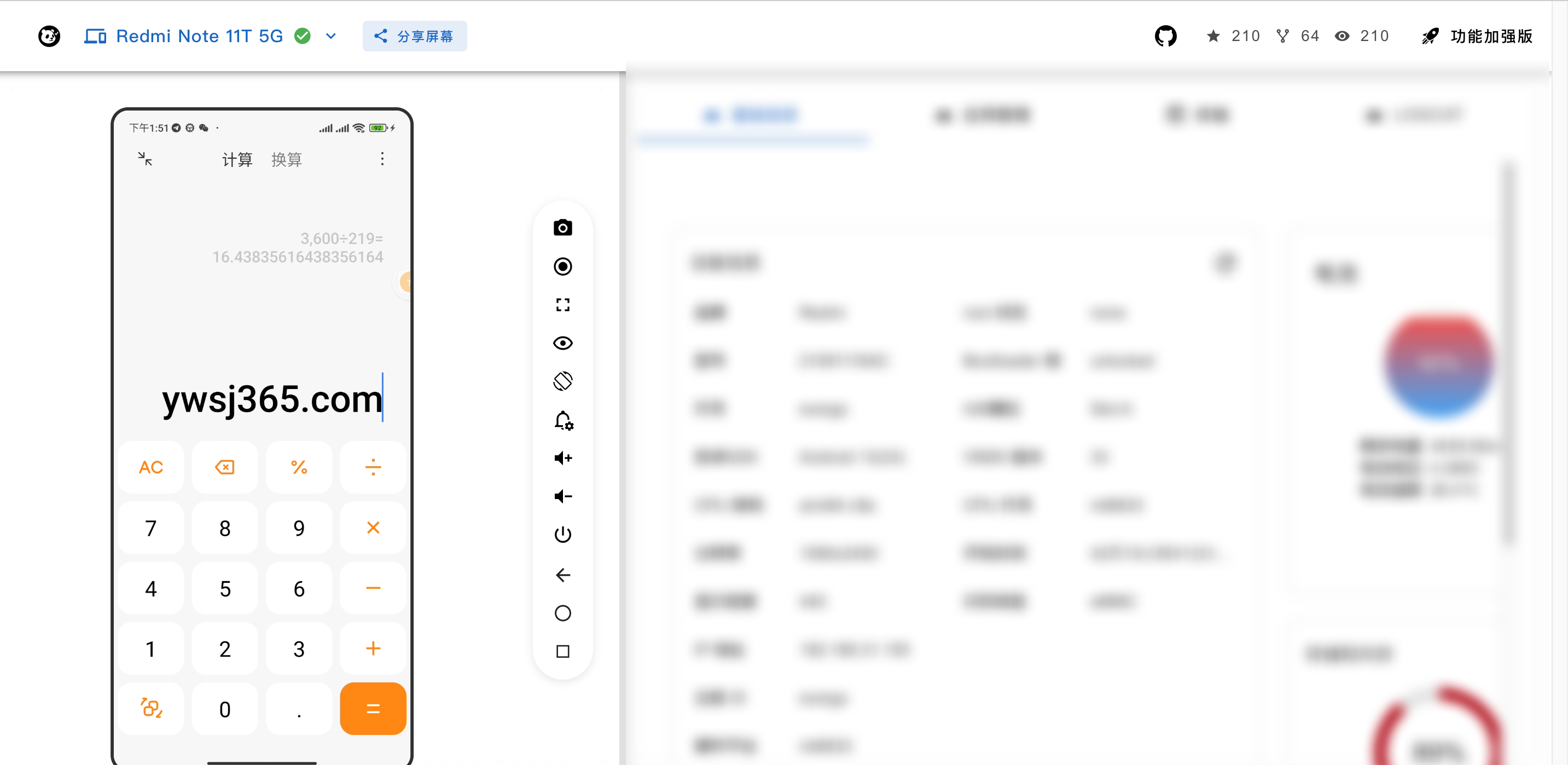1568x765 pixels.
Task: Click calculator key 5
Action: coord(225,588)
